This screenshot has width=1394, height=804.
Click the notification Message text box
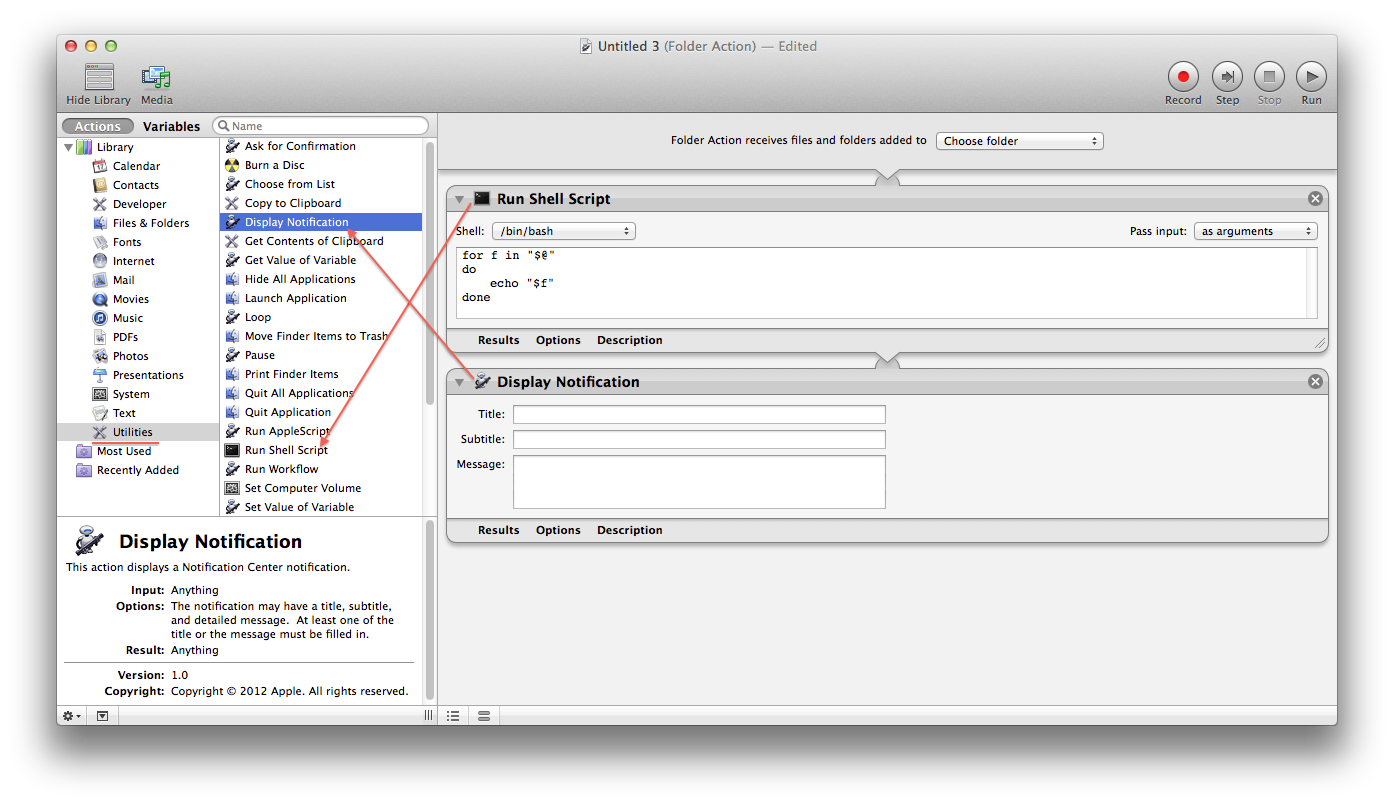pyautogui.click(x=699, y=482)
